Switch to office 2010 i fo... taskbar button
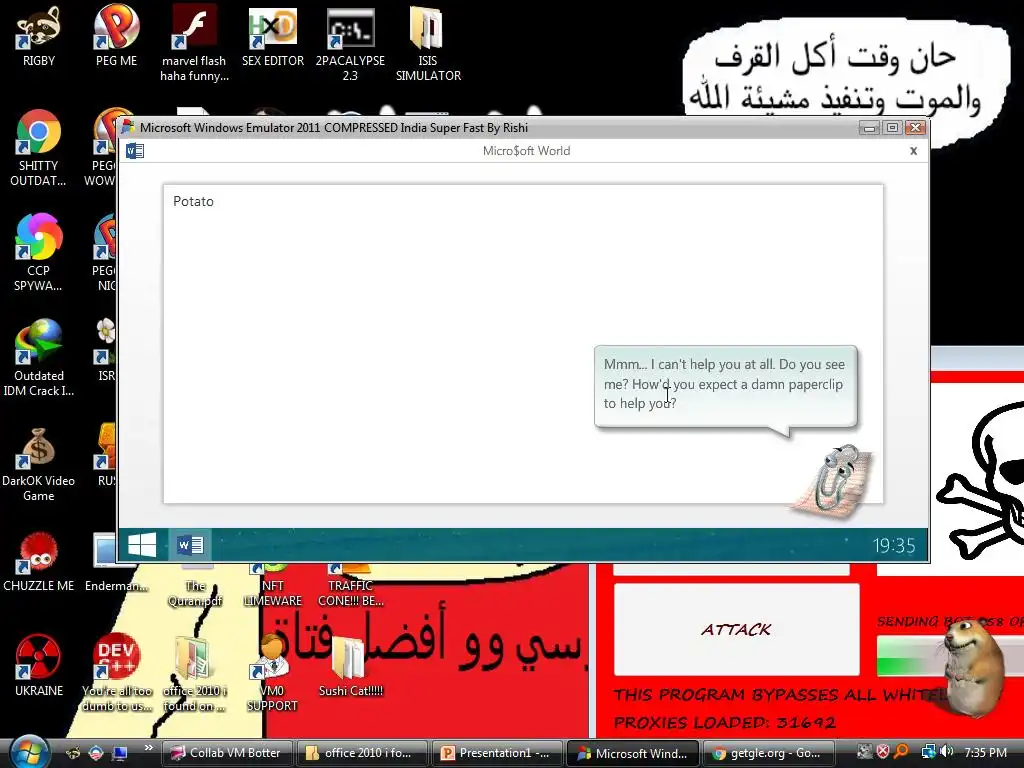The width and height of the screenshot is (1024, 768). click(x=361, y=753)
